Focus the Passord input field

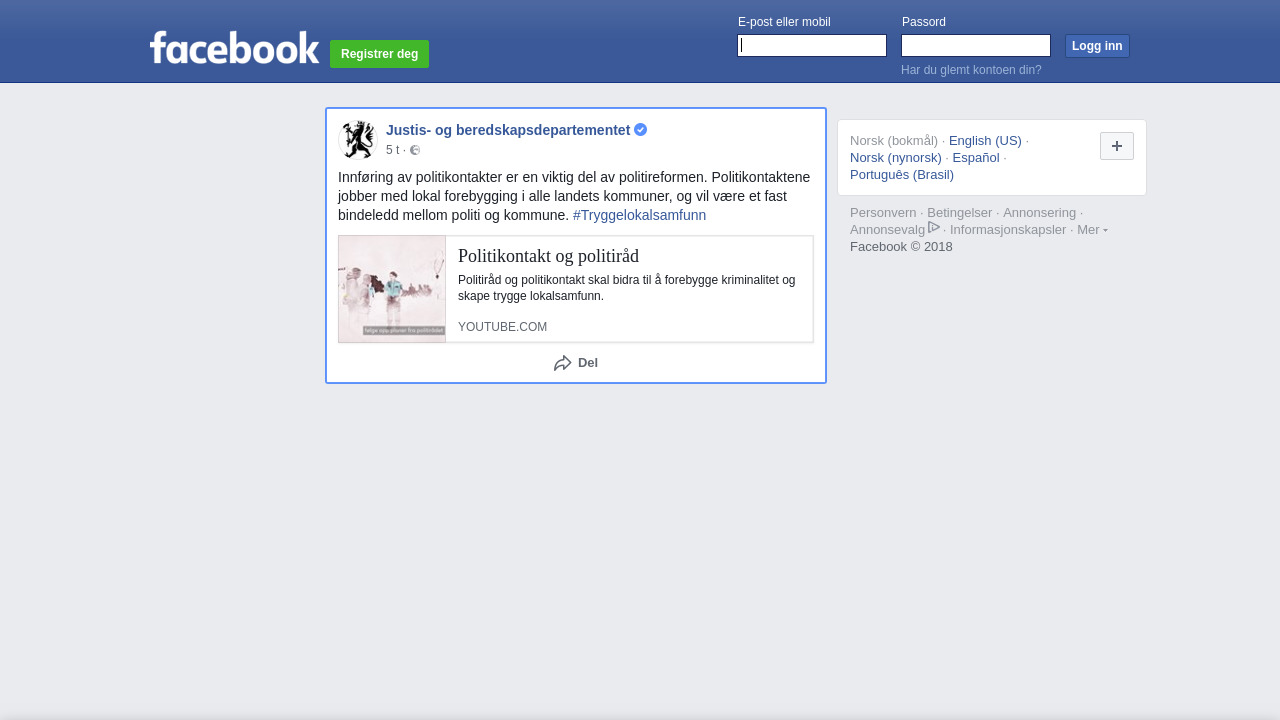pos(976,46)
